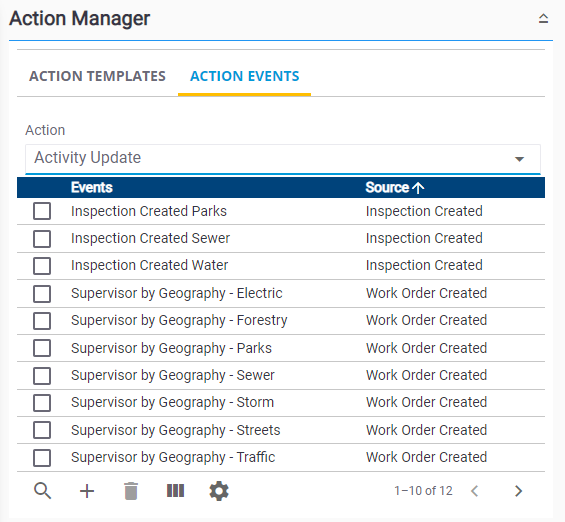Screen dimensions: 565x522
Task: Click Supervisor by Geography - Sewer text
Action: coord(173,375)
